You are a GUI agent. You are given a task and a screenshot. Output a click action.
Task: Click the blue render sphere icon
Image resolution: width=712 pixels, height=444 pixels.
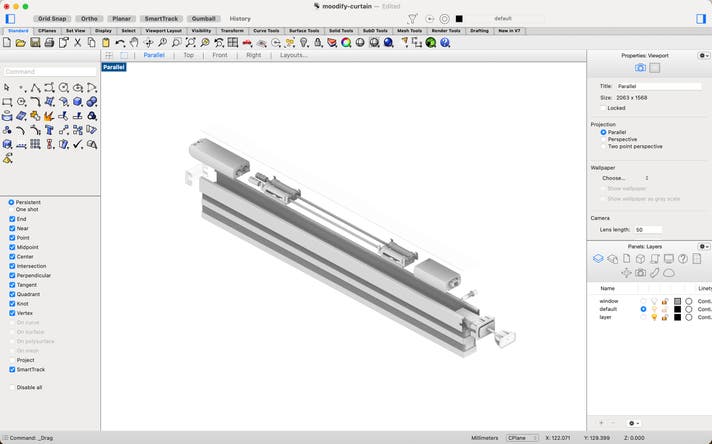pyautogui.click(x=388, y=43)
